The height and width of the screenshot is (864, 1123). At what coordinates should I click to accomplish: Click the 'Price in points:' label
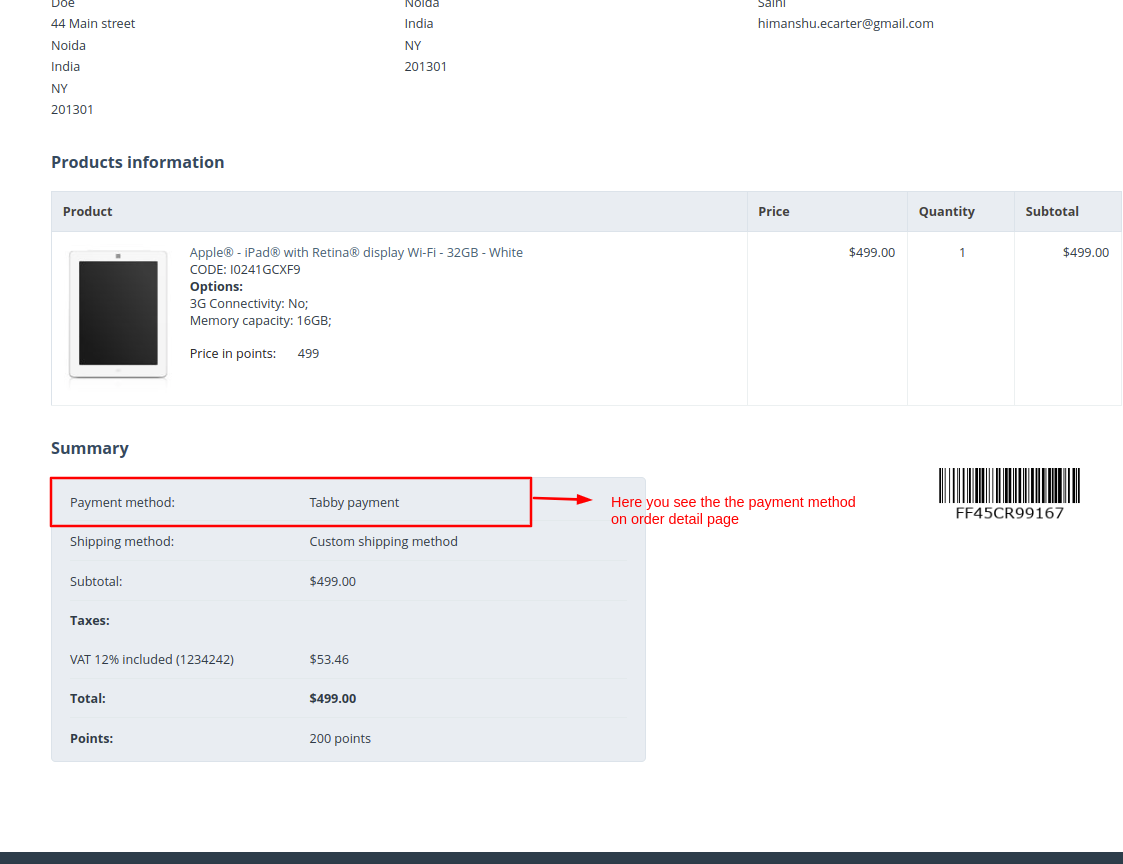click(232, 354)
